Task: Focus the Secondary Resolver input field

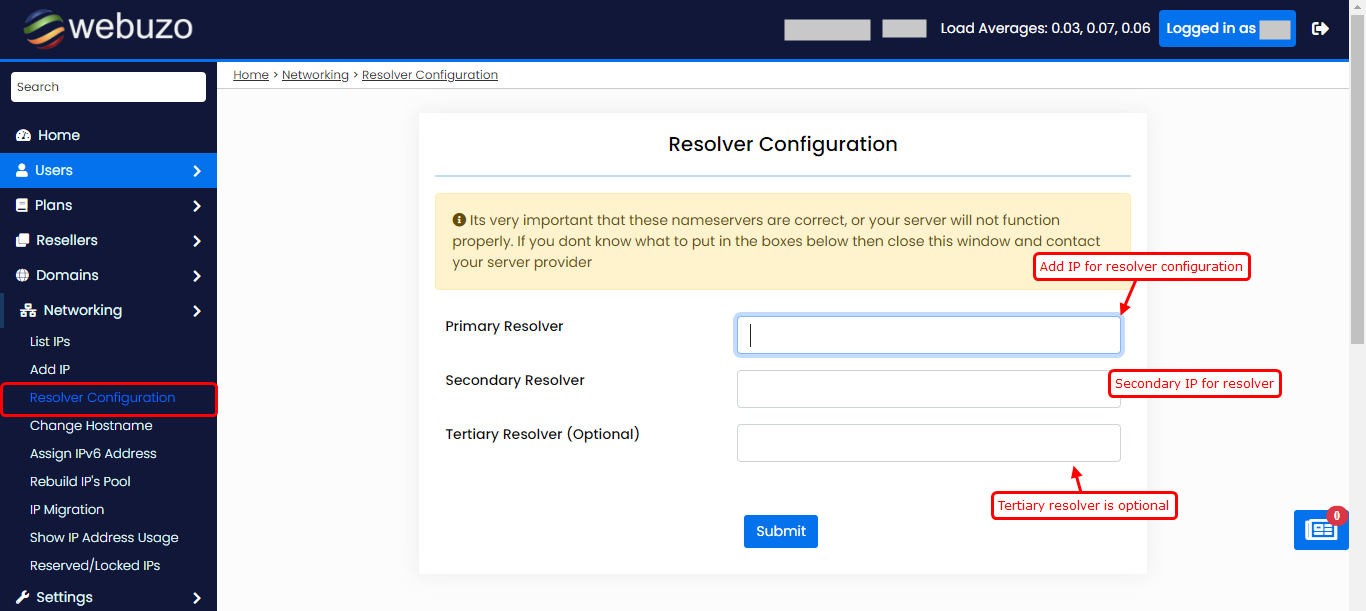Action: (x=920, y=389)
